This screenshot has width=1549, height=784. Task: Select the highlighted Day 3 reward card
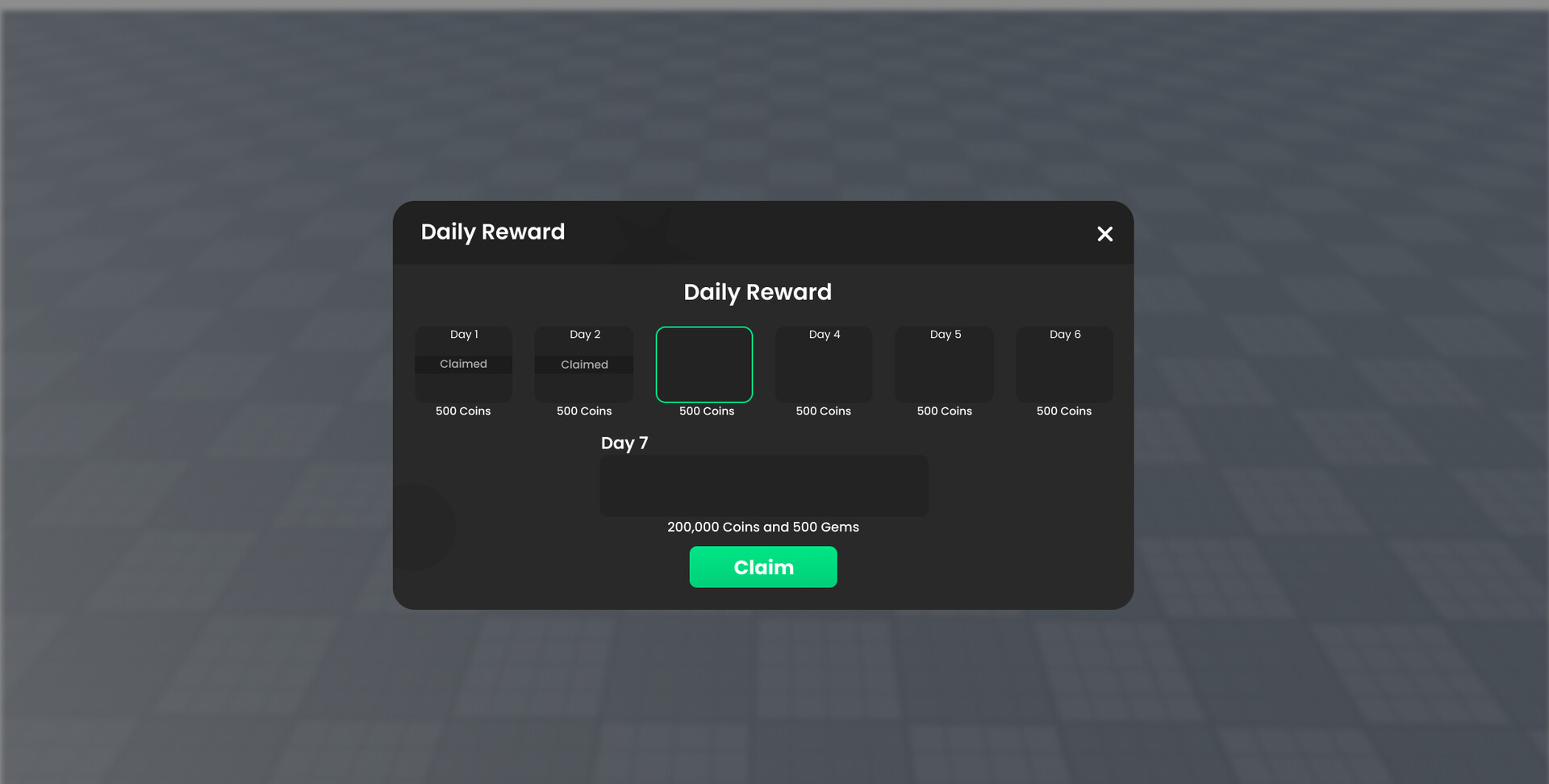tap(704, 365)
